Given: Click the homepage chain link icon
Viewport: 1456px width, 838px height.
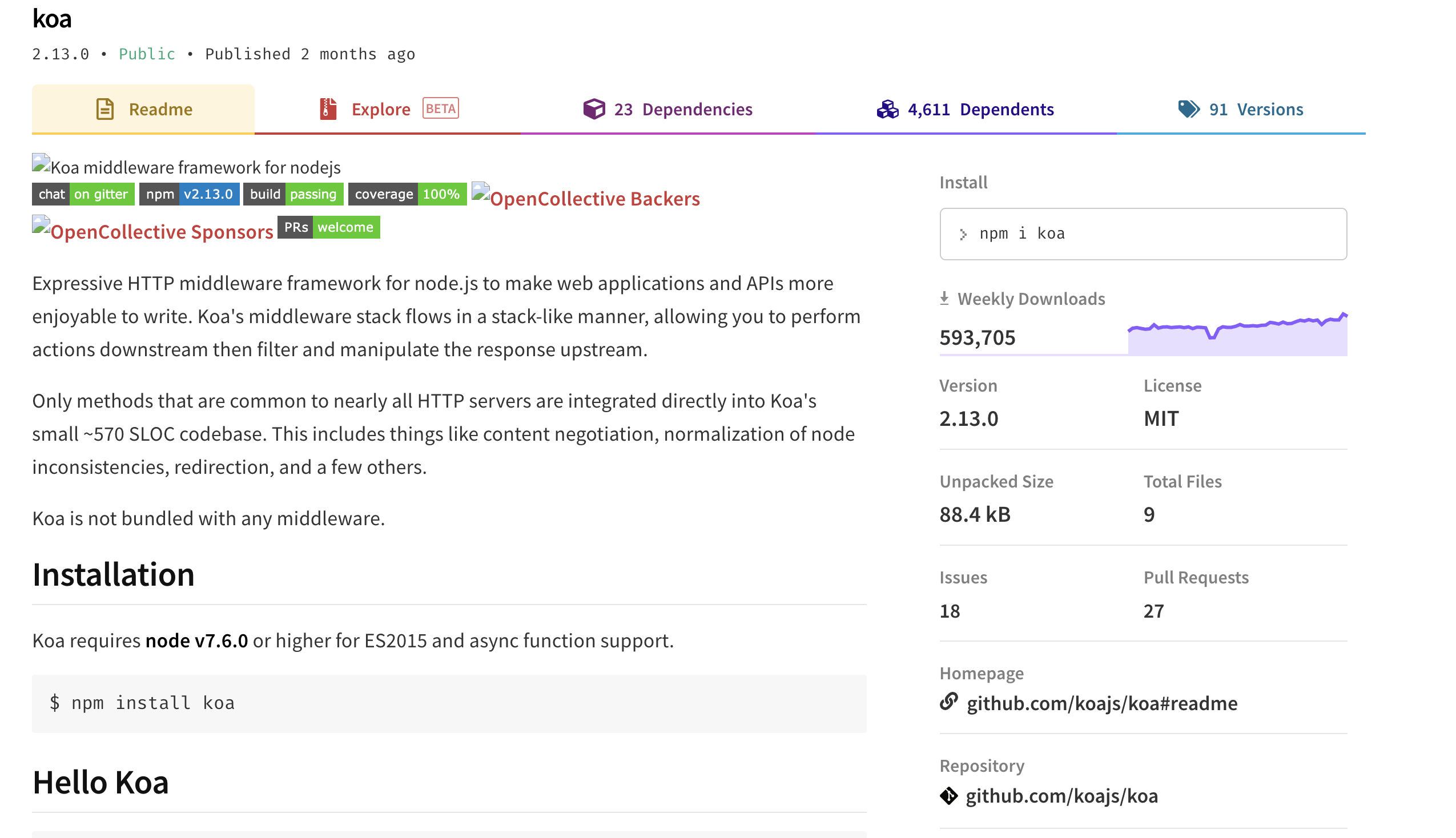Looking at the screenshot, I should click(949, 702).
